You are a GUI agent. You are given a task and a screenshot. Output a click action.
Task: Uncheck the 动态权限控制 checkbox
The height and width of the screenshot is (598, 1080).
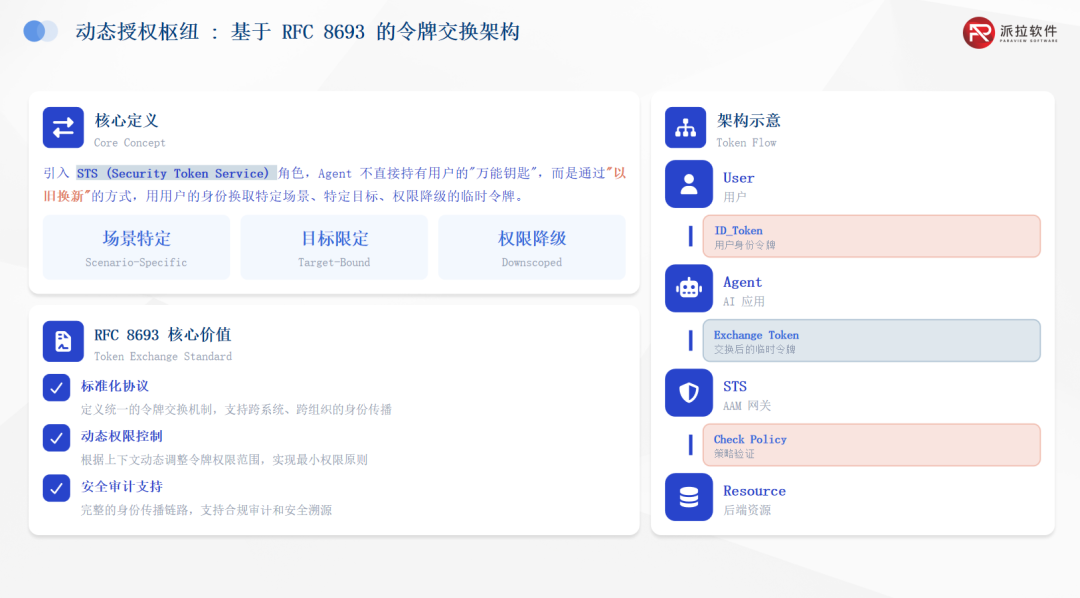57,437
